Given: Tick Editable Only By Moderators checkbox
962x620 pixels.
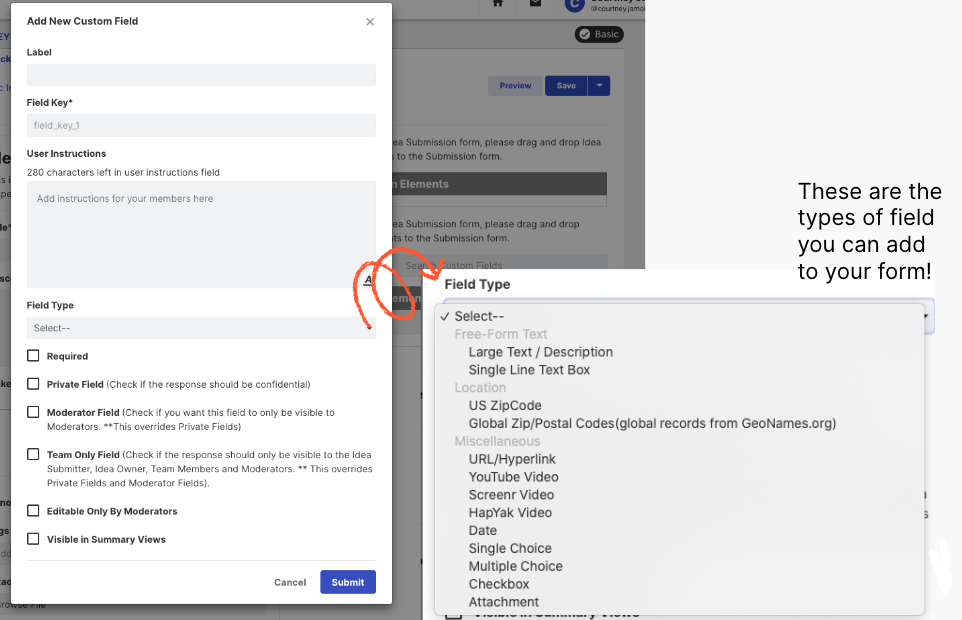Looking at the screenshot, I should [x=33, y=511].
